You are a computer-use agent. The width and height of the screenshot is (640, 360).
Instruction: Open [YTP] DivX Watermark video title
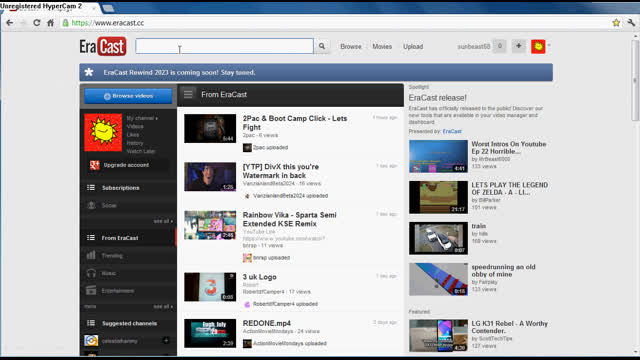coord(281,171)
